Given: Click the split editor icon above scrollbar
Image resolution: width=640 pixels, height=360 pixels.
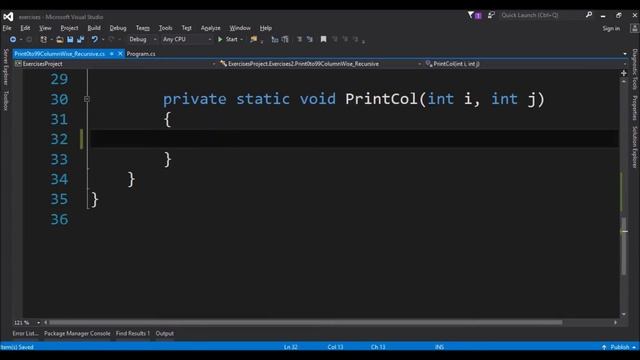Looking at the screenshot, I should [x=624, y=73].
